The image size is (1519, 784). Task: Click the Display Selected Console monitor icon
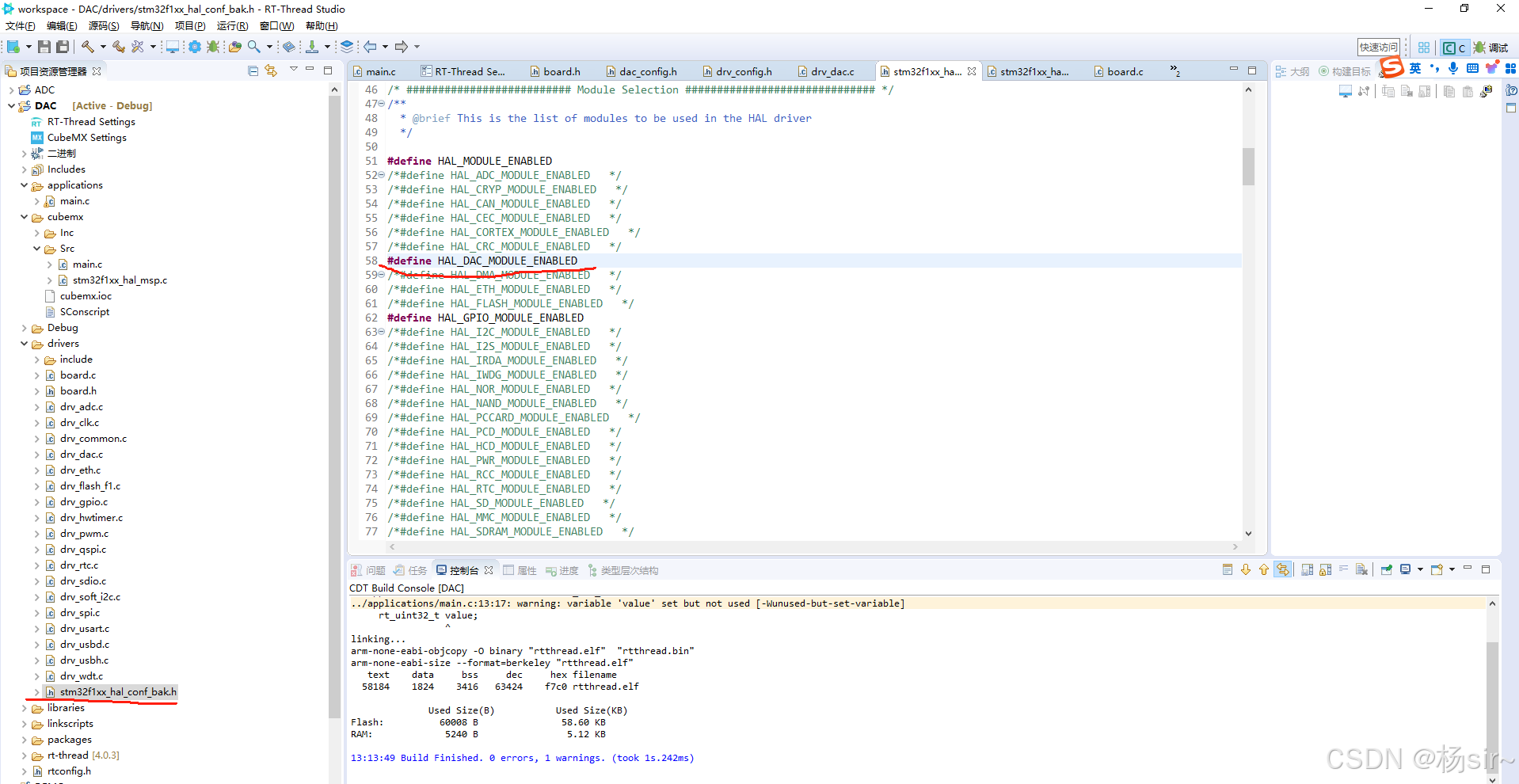1406,569
